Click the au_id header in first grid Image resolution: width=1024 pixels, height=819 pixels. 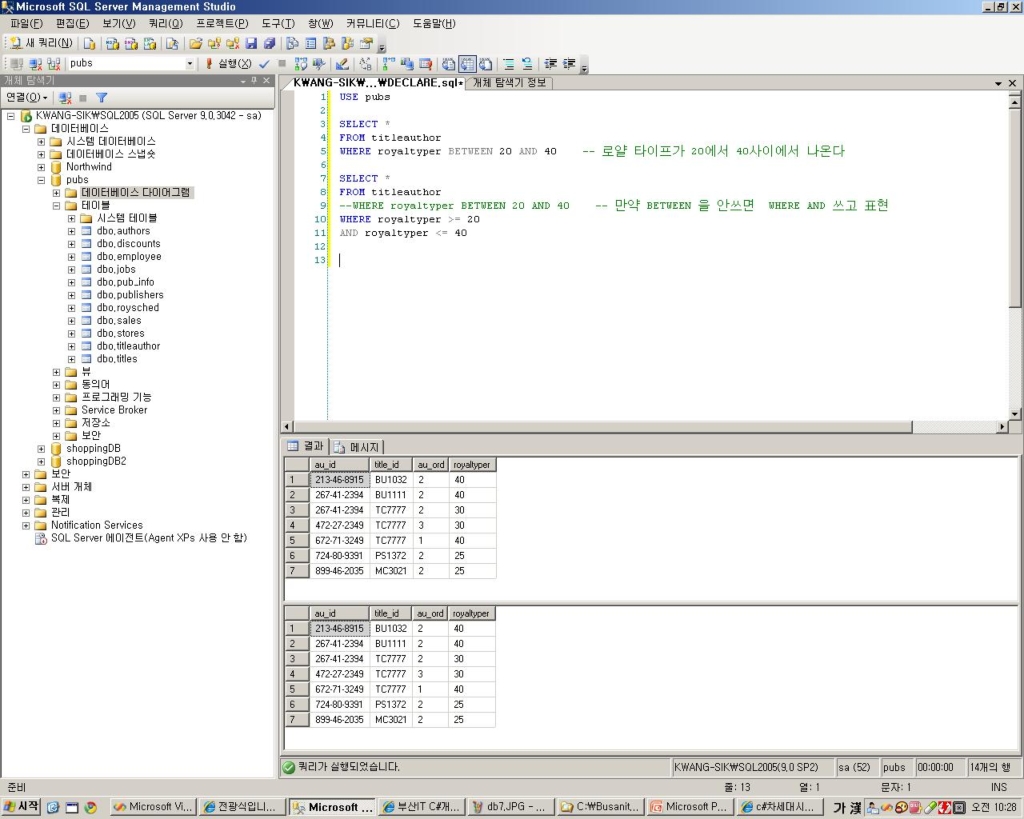339,464
